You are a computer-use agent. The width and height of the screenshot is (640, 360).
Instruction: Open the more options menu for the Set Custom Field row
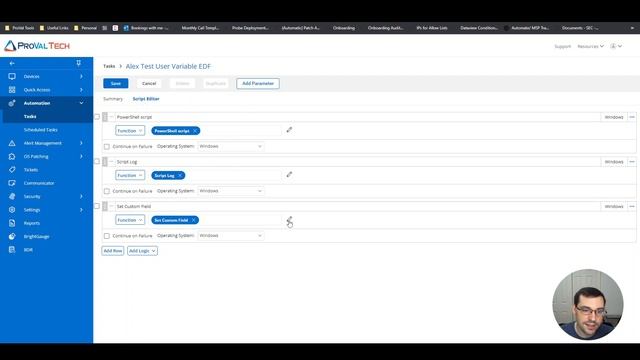(x=632, y=207)
